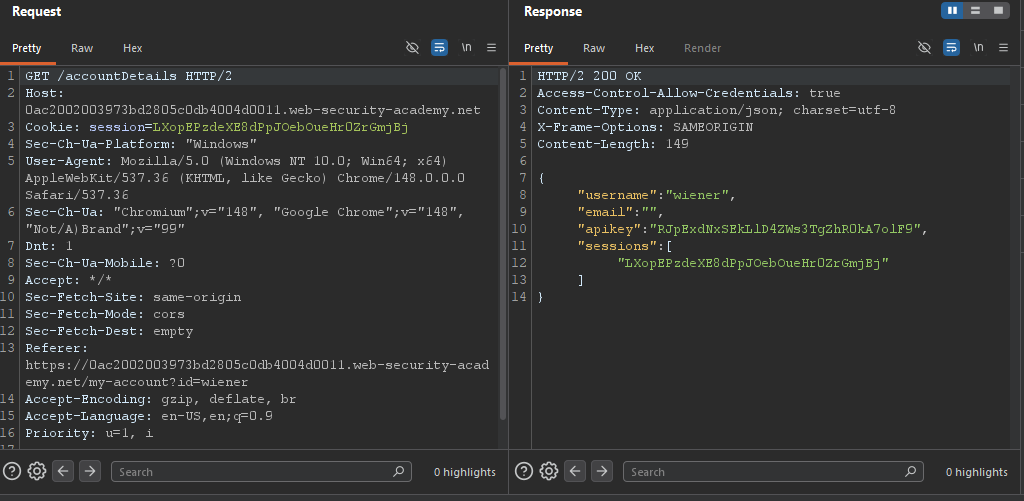Click the GET /accountDetails request line

(129, 76)
